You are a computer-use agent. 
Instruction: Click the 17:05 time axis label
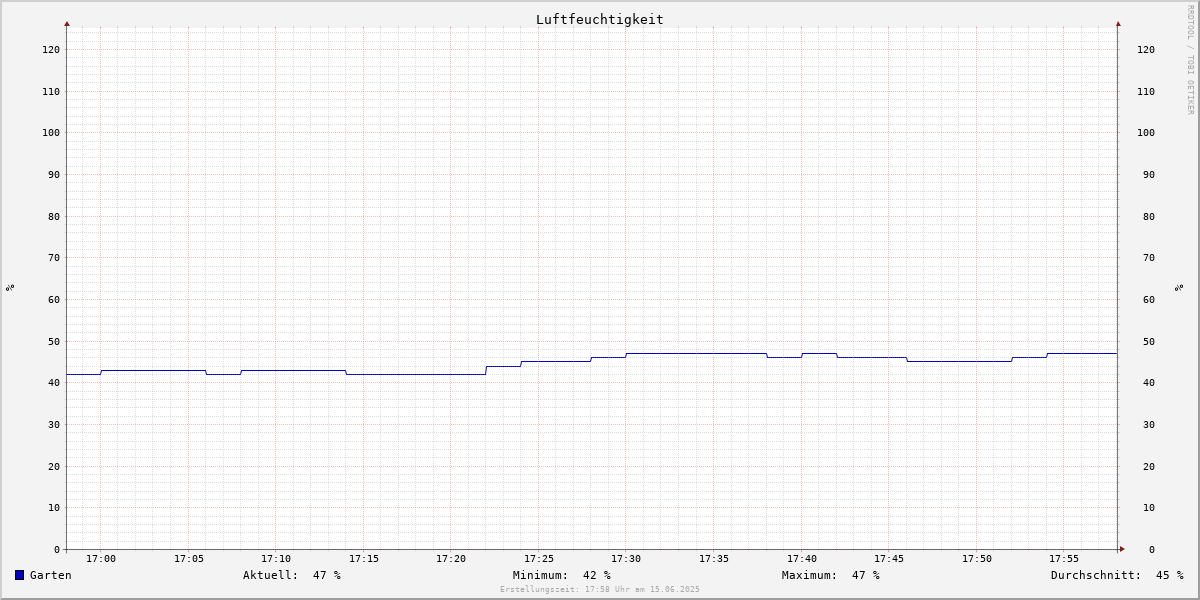189,559
